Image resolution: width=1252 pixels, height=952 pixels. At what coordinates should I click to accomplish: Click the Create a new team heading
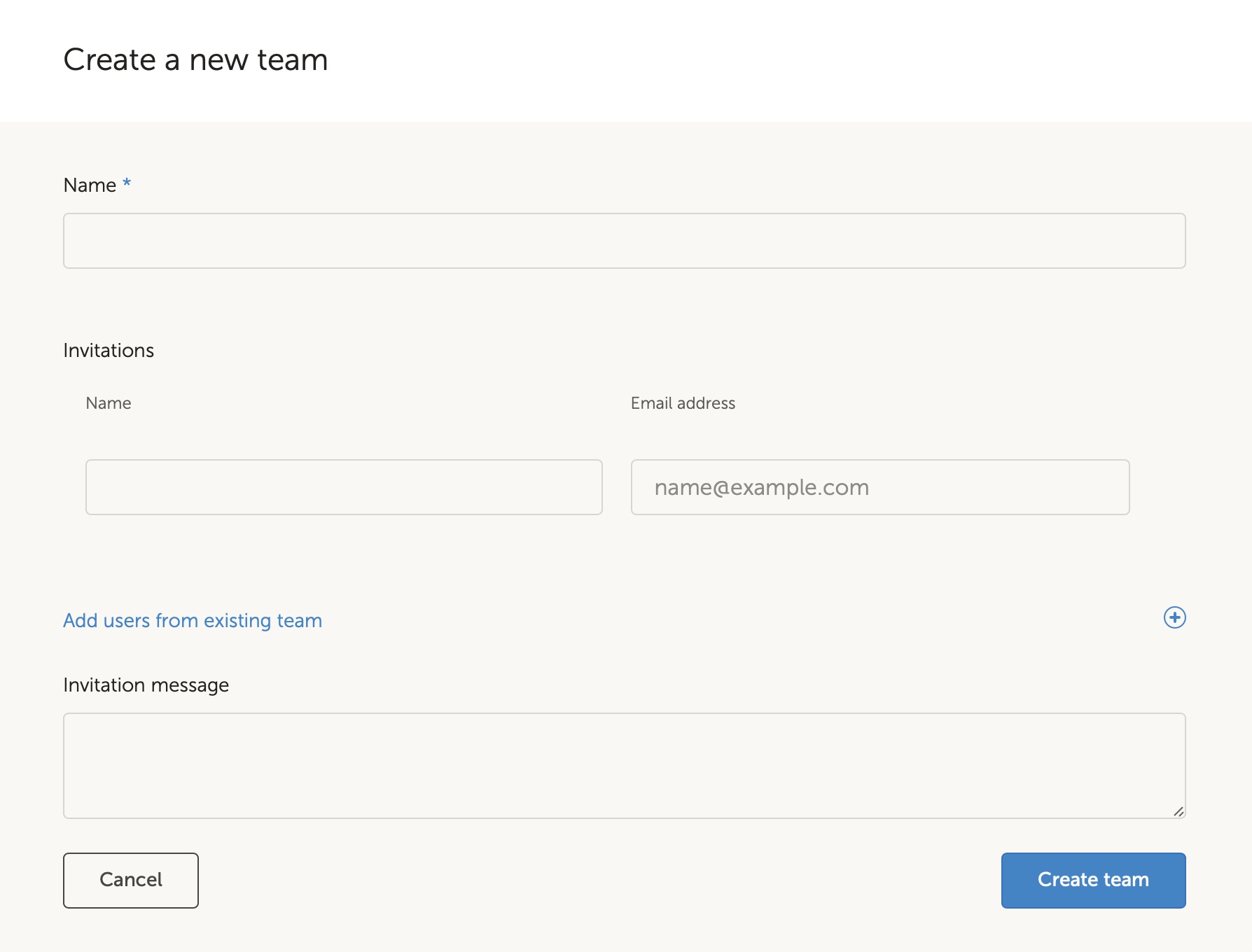(x=195, y=59)
